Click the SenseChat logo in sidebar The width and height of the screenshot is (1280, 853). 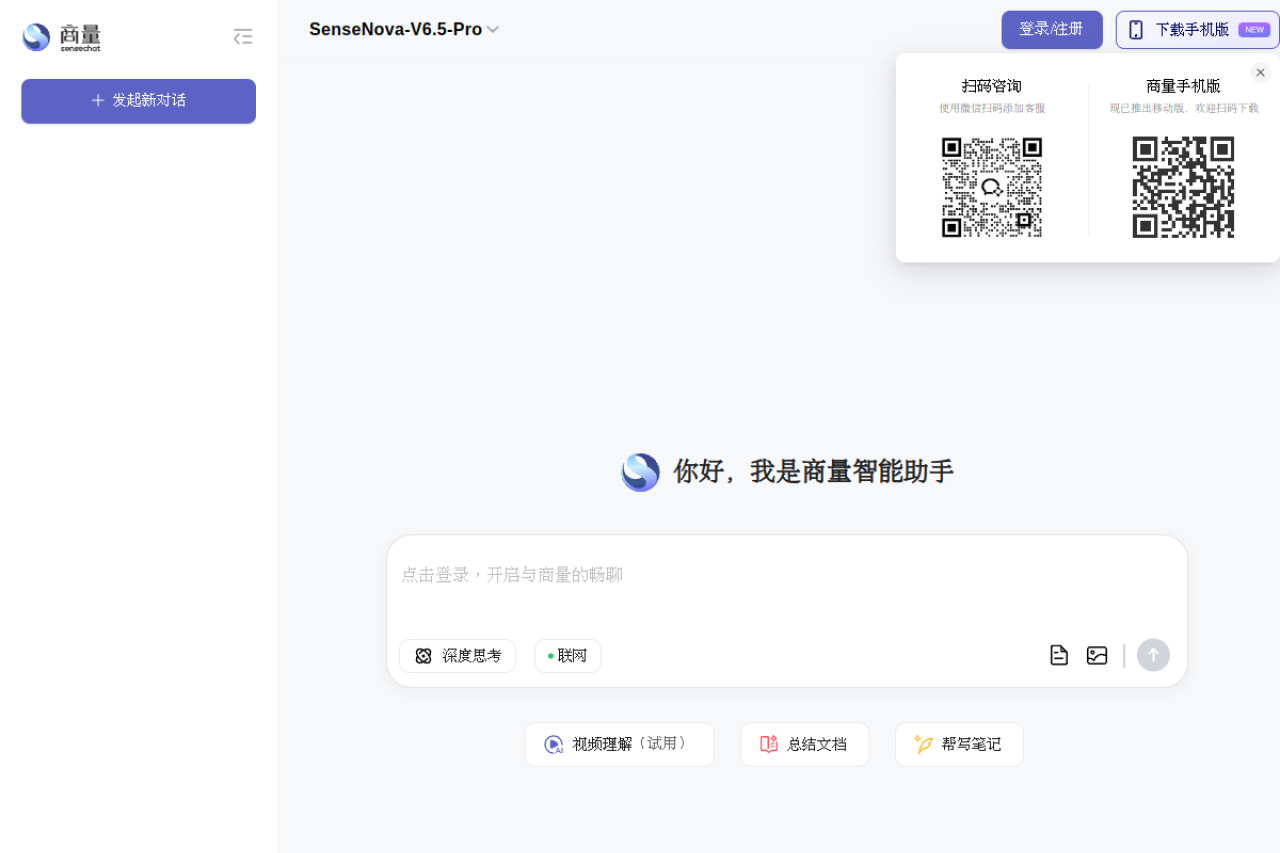click(x=61, y=37)
